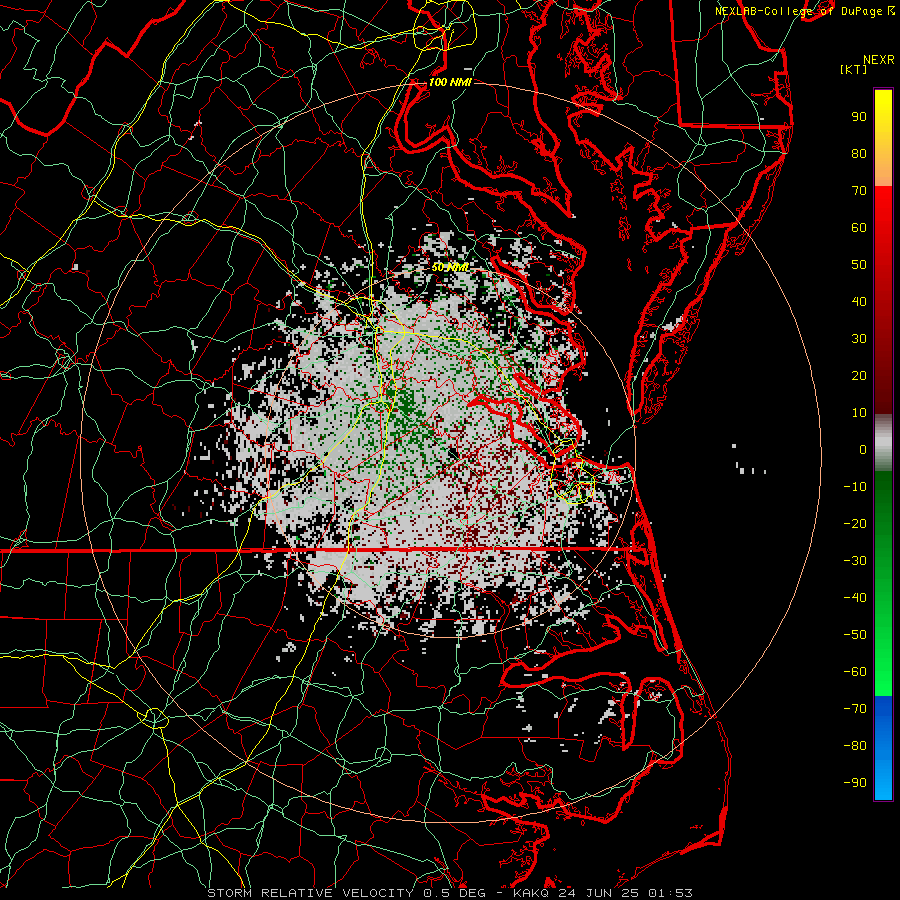Viewport: 900px width, 900px height.
Task: Click the 50 NMI range ring label
Action: 450,267
